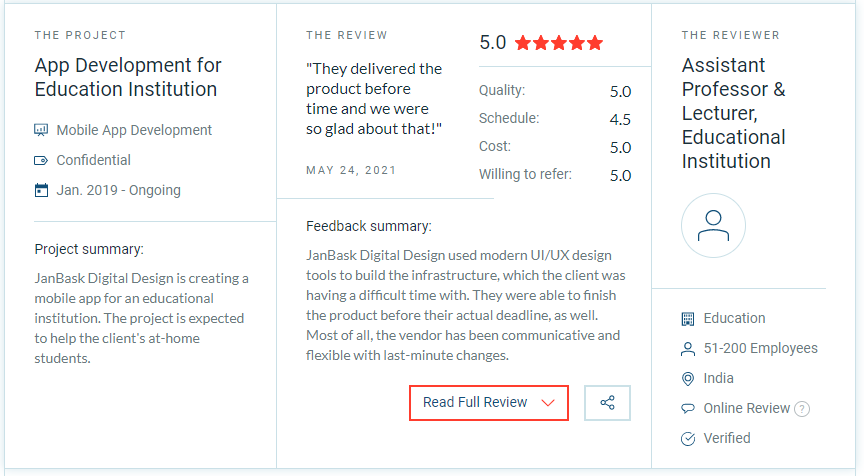The height and width of the screenshot is (476, 864).
Task: Click the Assistant Professor & Lecturer heading
Action: click(x=734, y=113)
